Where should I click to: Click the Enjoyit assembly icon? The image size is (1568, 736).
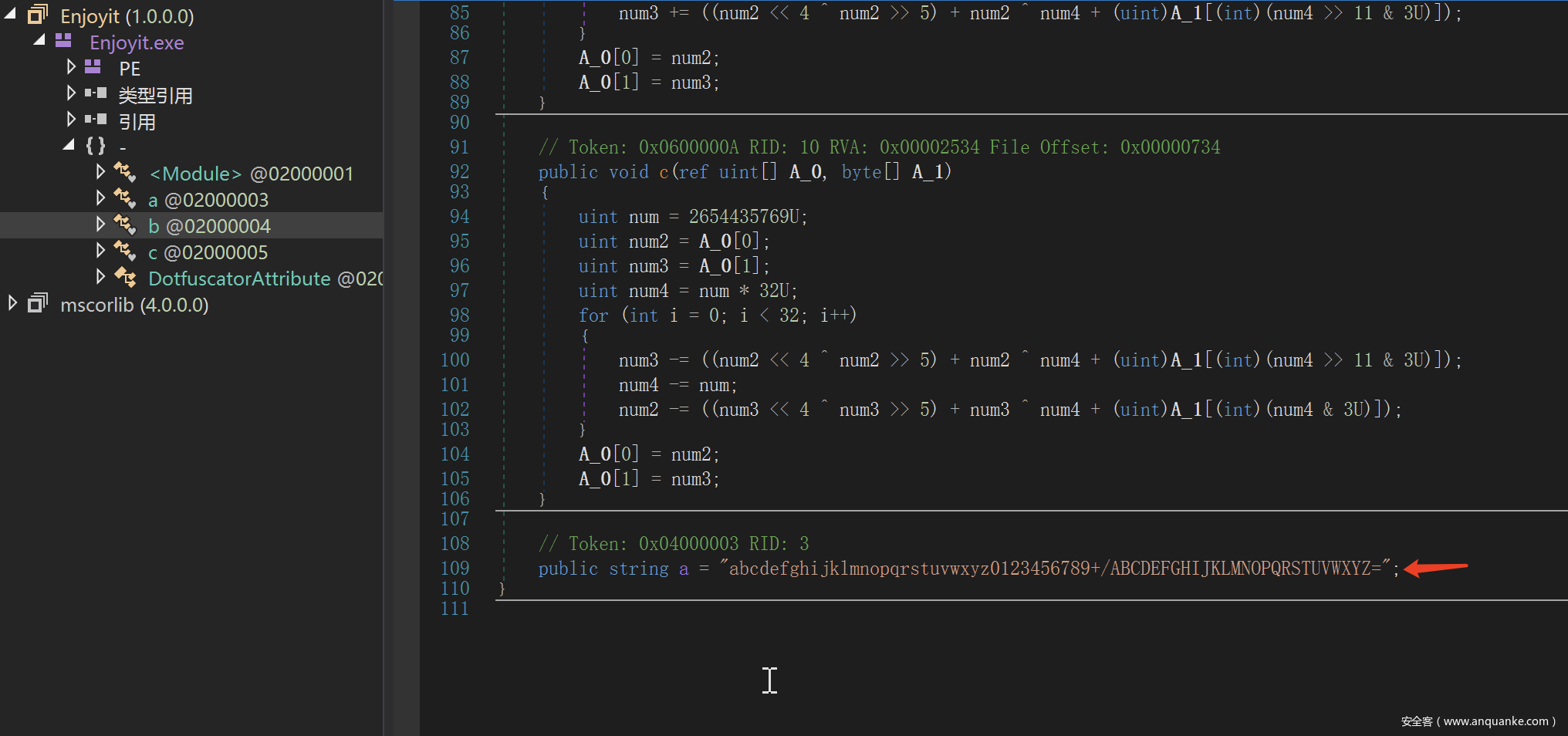(38, 15)
